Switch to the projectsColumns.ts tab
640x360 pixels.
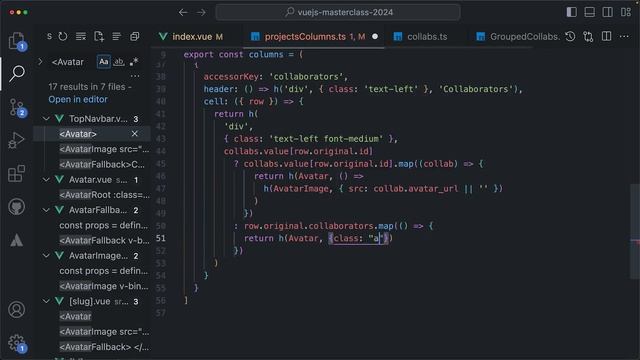pos(314,37)
